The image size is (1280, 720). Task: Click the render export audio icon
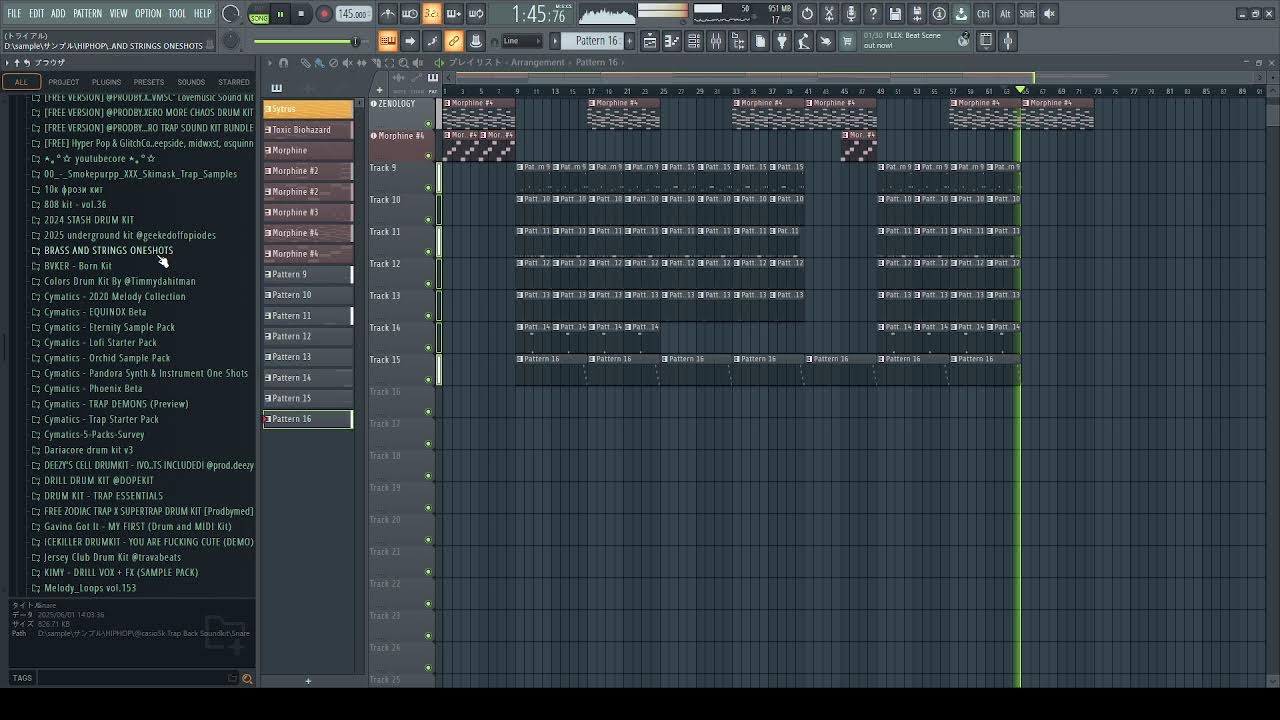tap(917, 14)
